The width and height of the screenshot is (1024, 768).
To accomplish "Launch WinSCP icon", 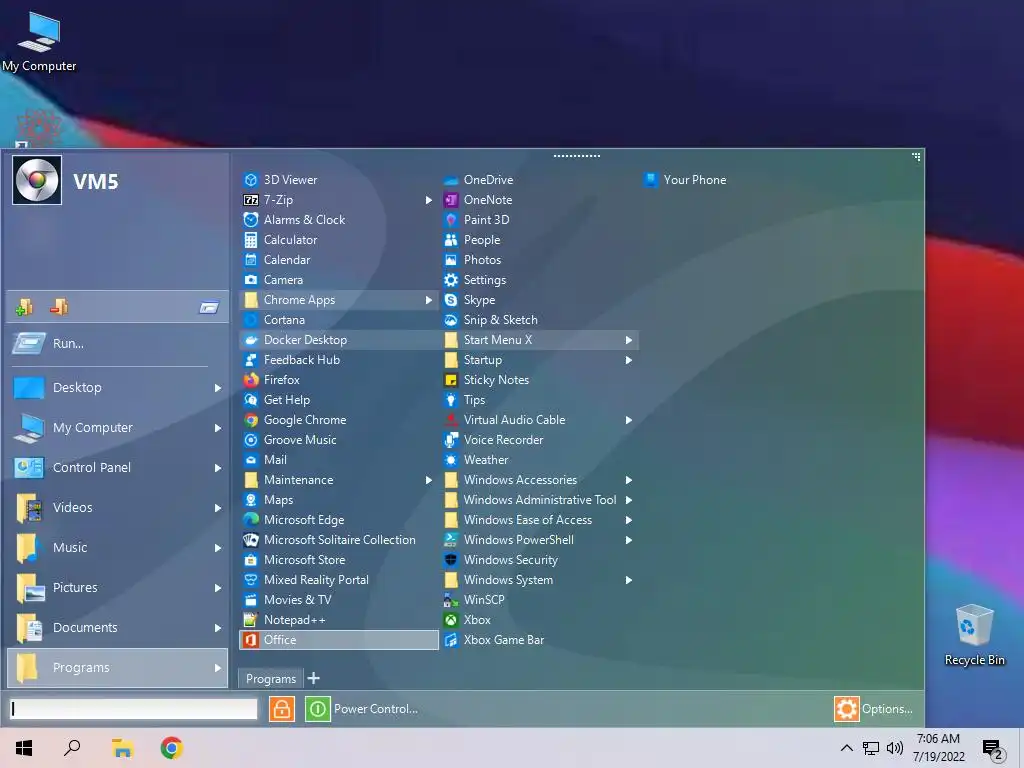I will [451, 600].
